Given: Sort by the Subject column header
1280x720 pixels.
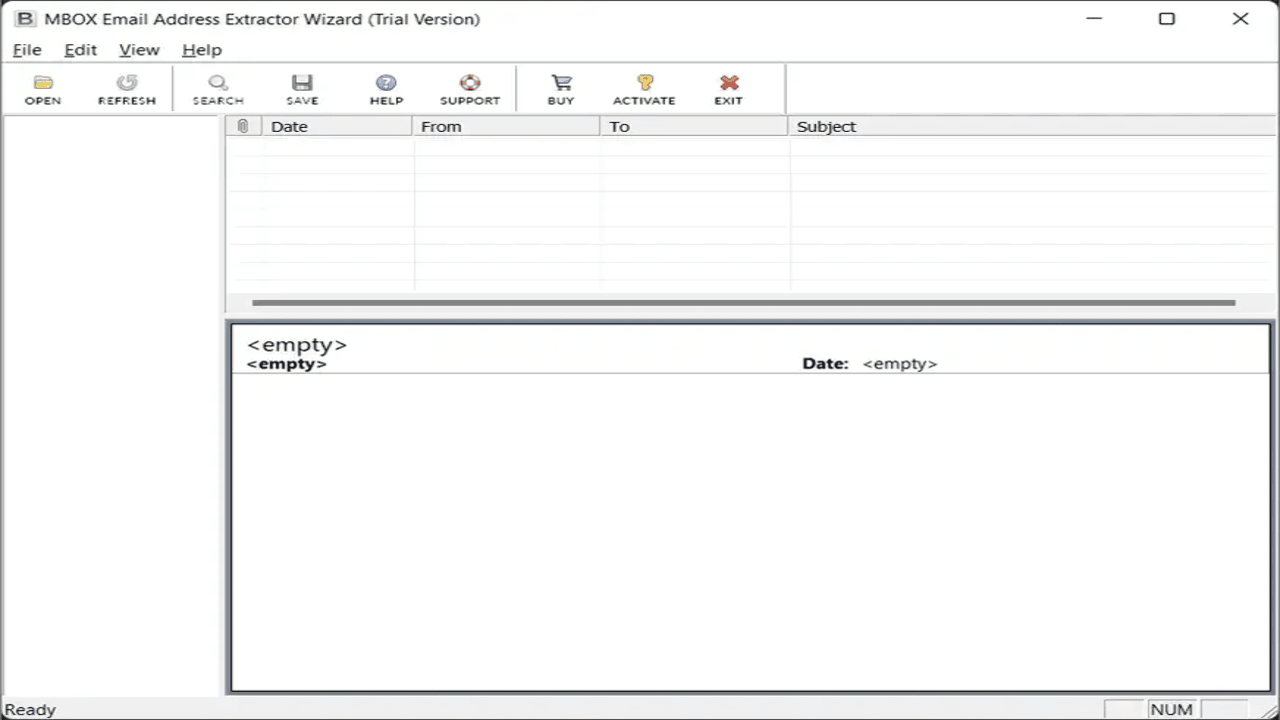Looking at the screenshot, I should pyautogui.click(x=1032, y=126).
